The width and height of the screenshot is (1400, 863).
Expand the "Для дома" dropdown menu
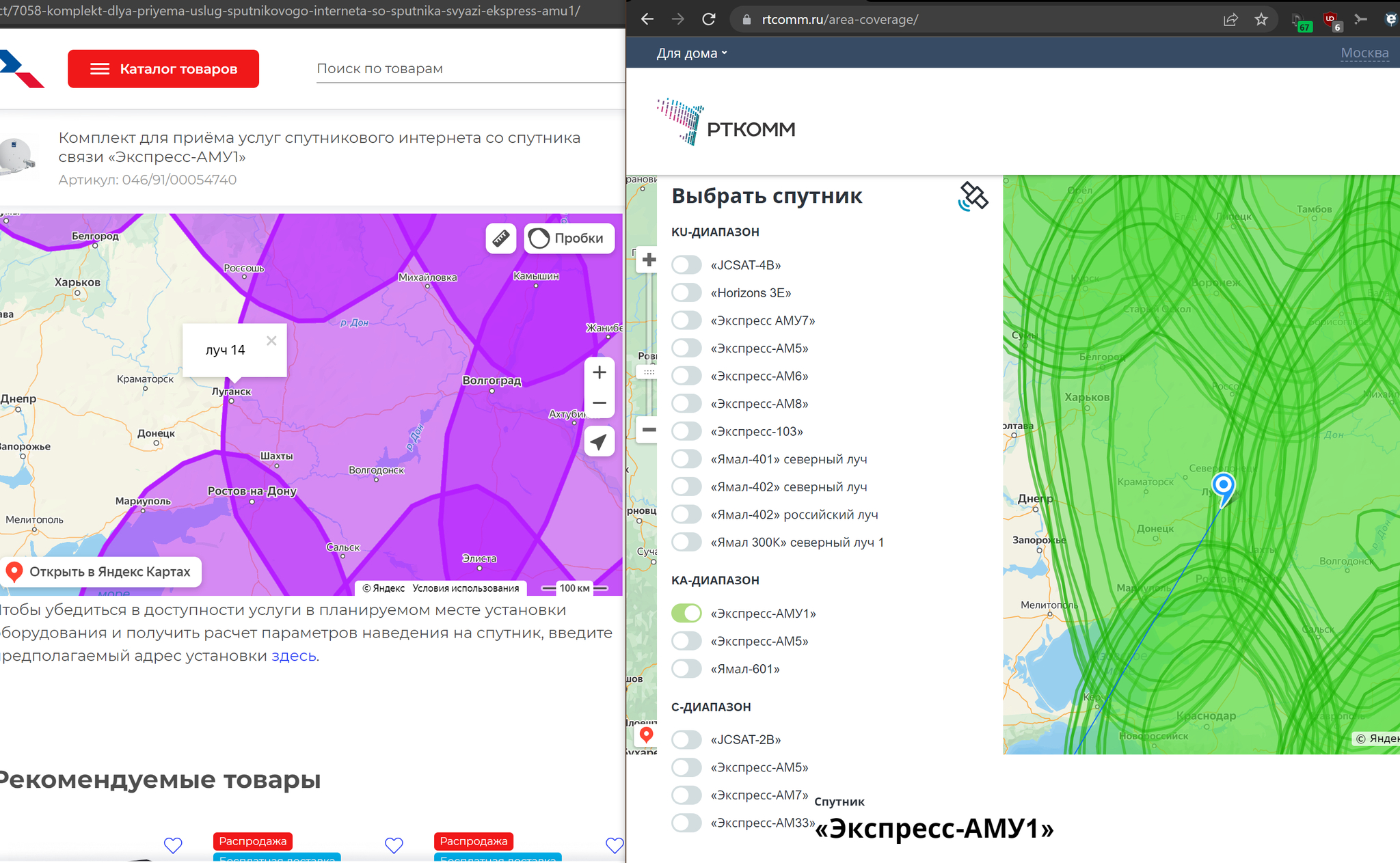[692, 53]
